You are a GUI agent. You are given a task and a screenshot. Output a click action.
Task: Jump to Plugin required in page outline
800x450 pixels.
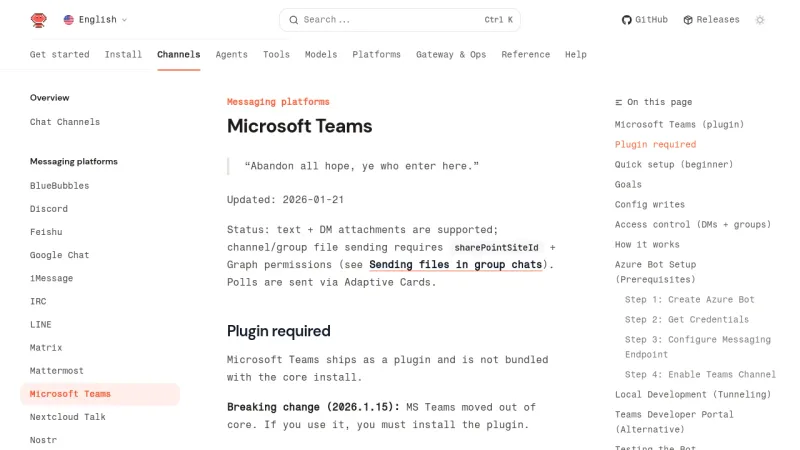pos(655,144)
